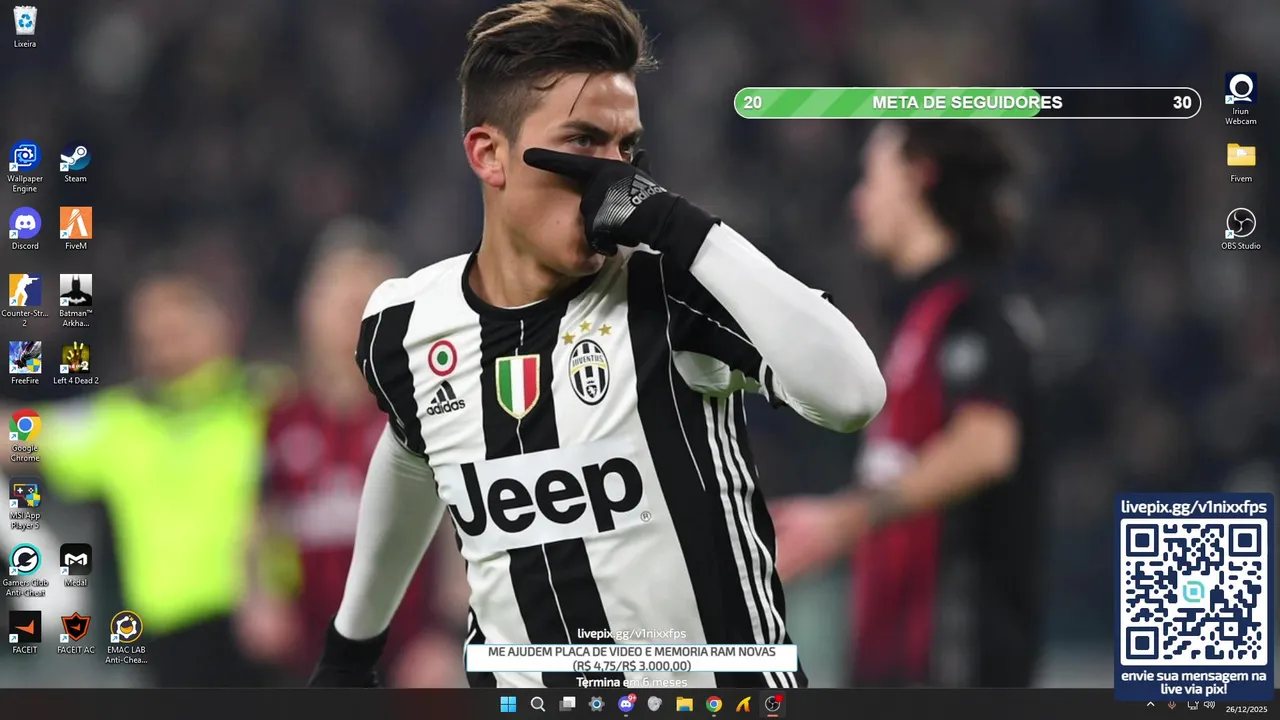The image size is (1280, 720).
Task: Select the OBS Studio desktop shortcut
Action: click(x=1241, y=229)
